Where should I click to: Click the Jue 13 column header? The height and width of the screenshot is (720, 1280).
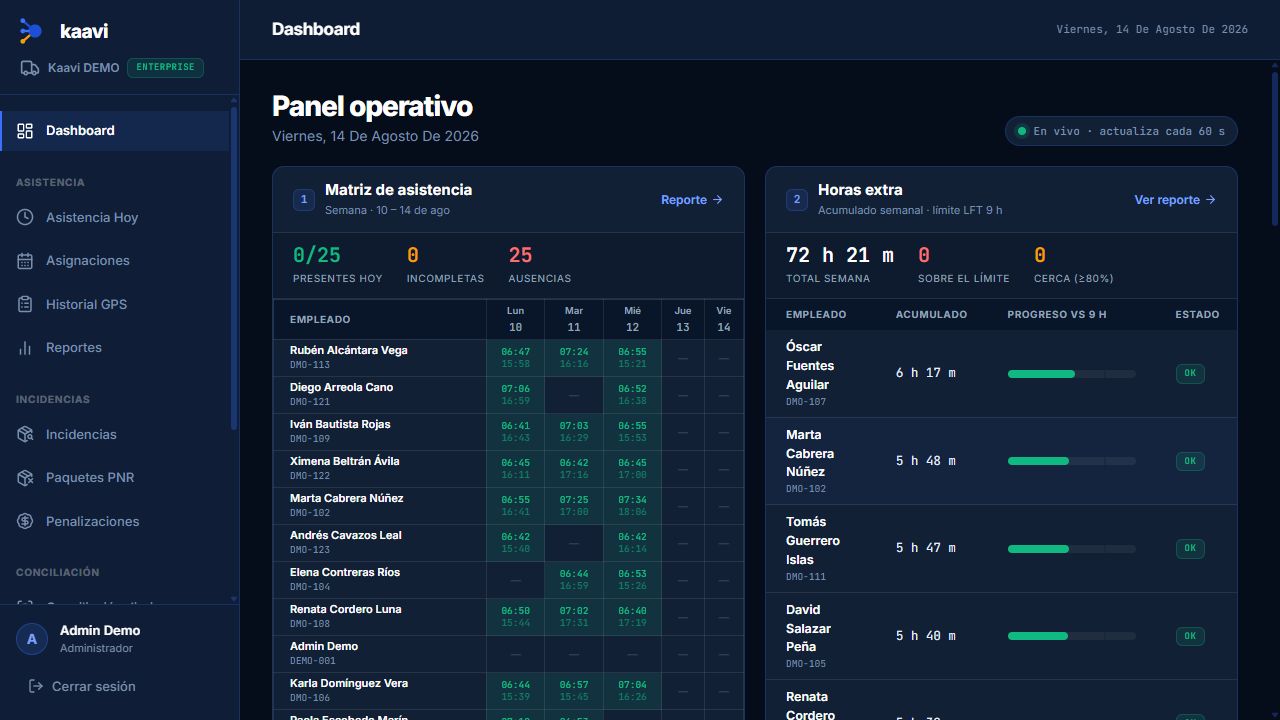683,320
